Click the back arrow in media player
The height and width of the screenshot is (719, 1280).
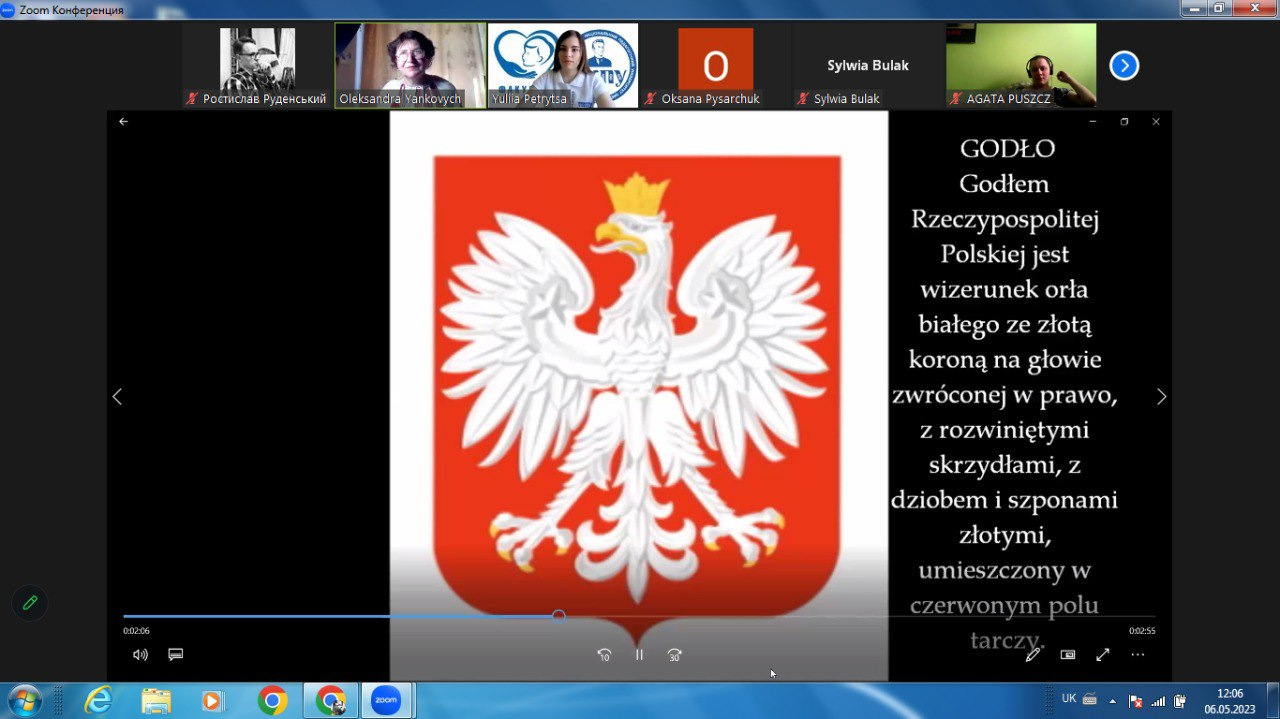click(x=124, y=121)
